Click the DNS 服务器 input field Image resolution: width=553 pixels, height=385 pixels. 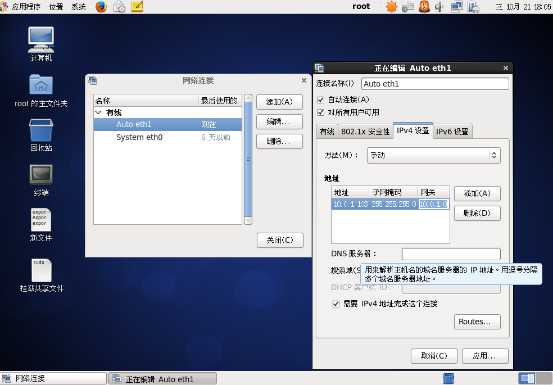click(x=451, y=253)
